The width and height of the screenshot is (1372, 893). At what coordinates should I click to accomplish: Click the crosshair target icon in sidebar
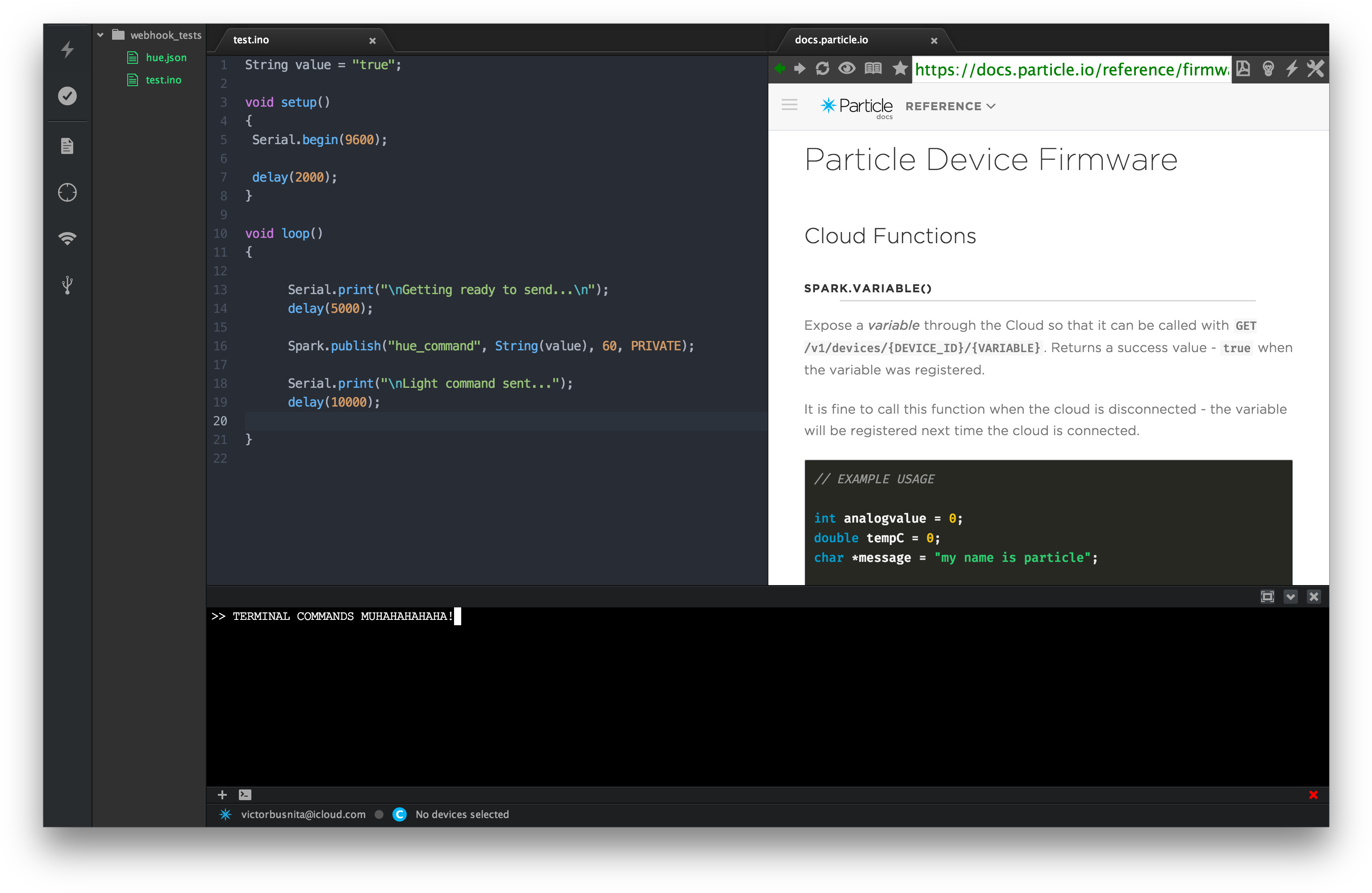[67, 192]
